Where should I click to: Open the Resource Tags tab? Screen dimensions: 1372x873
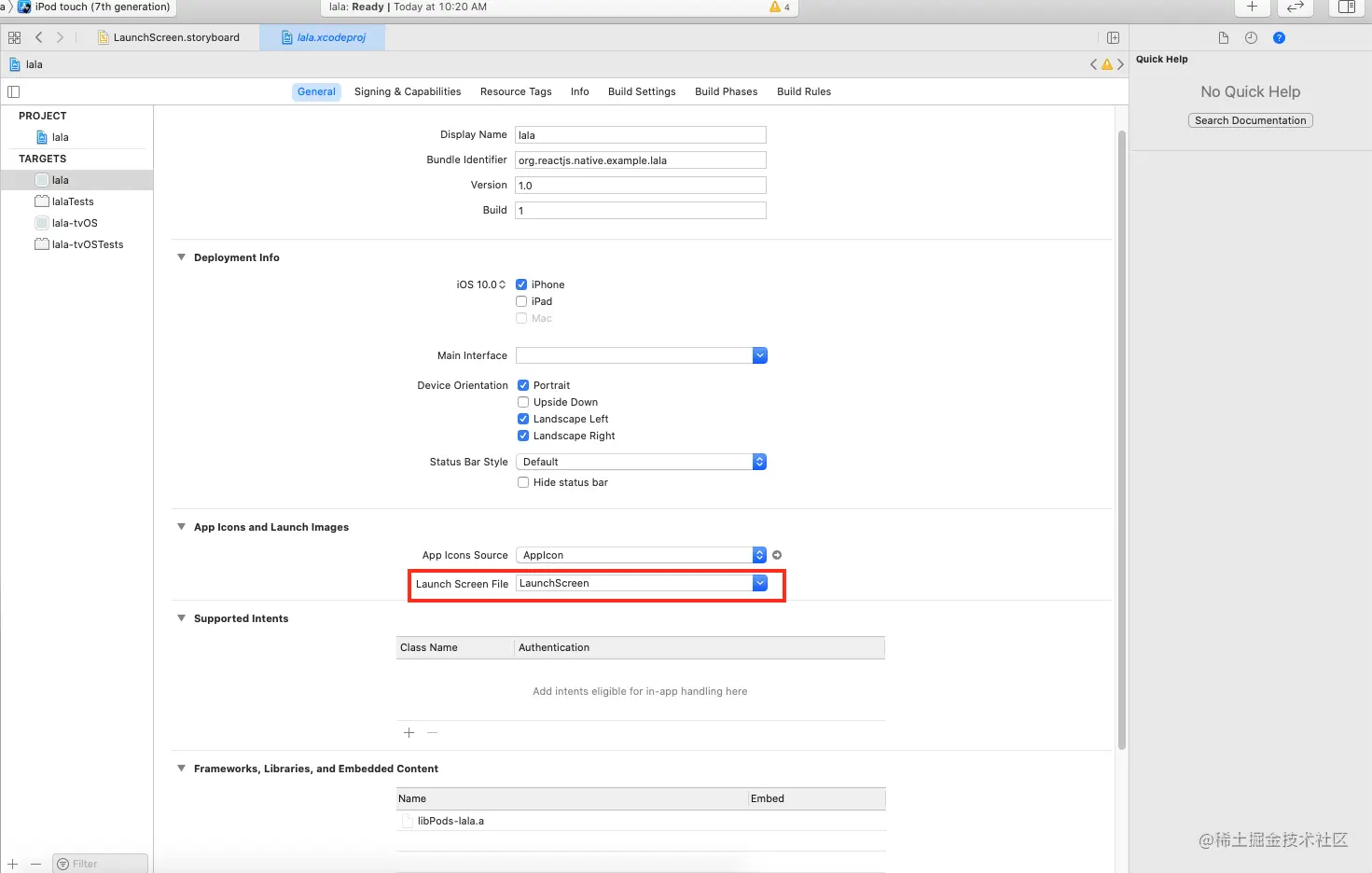(516, 91)
